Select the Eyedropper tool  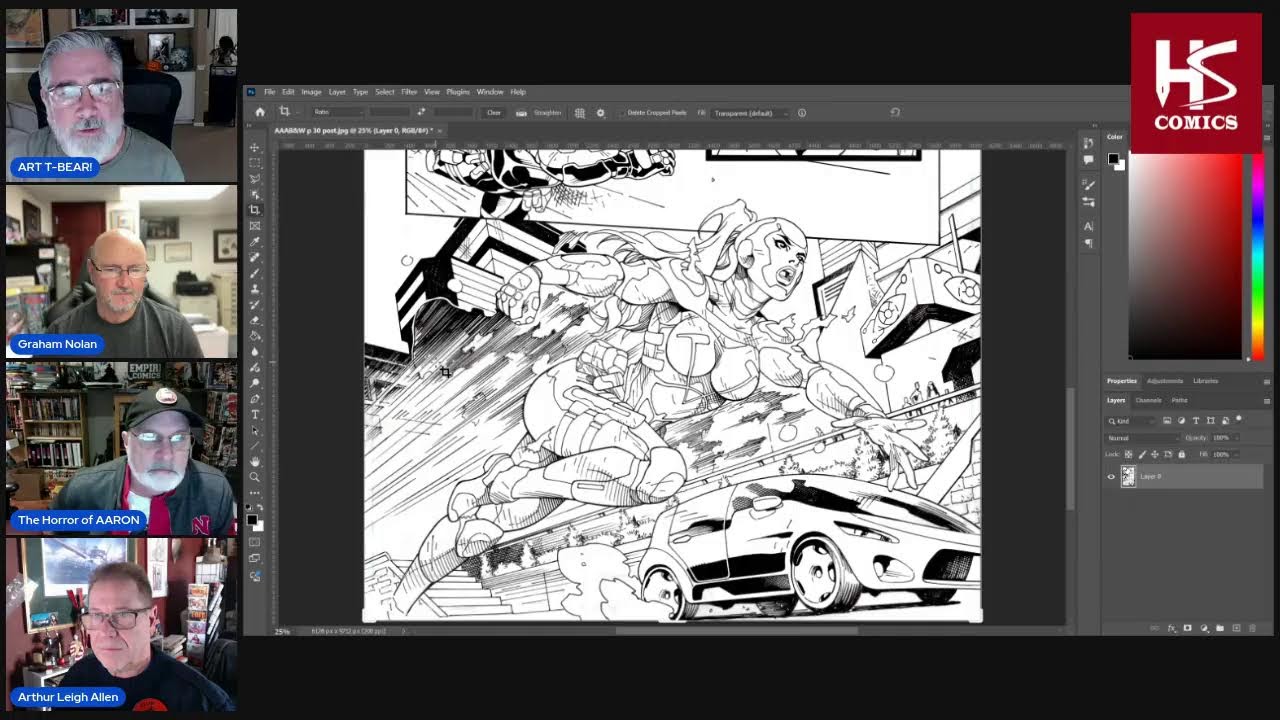pos(255,241)
